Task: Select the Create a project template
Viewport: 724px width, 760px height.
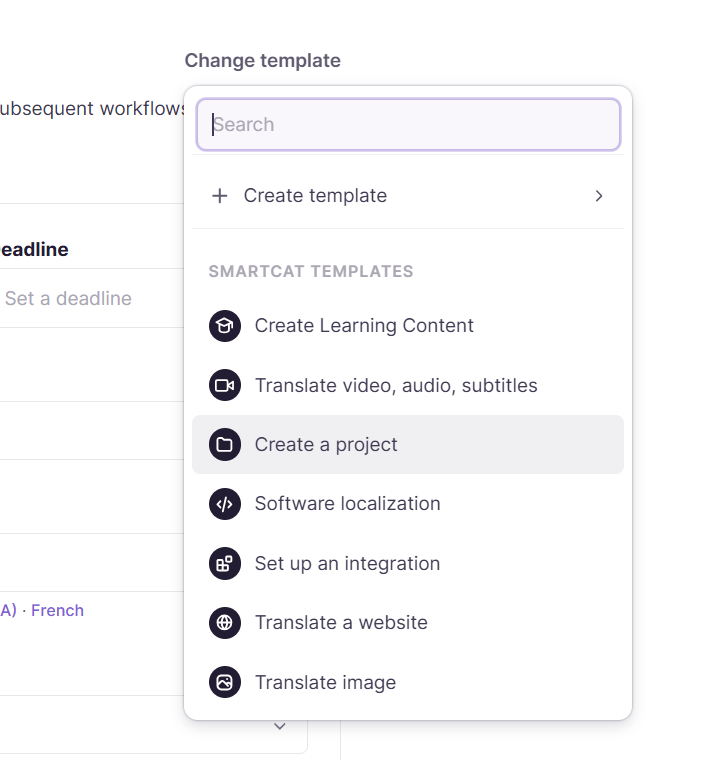Action: click(408, 444)
